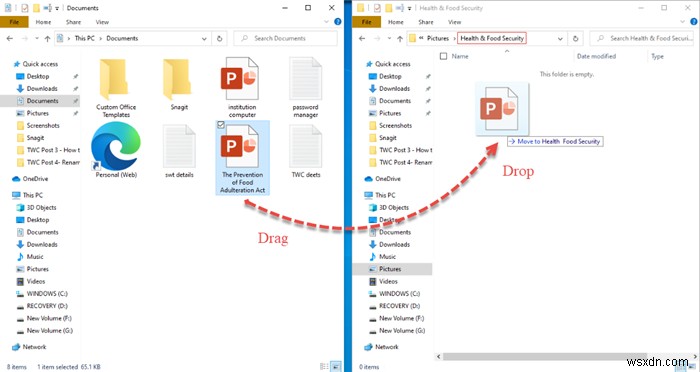Image resolution: width=700 pixels, height=372 pixels.
Task: Open help in Documents window ribbon
Action: 338,21
